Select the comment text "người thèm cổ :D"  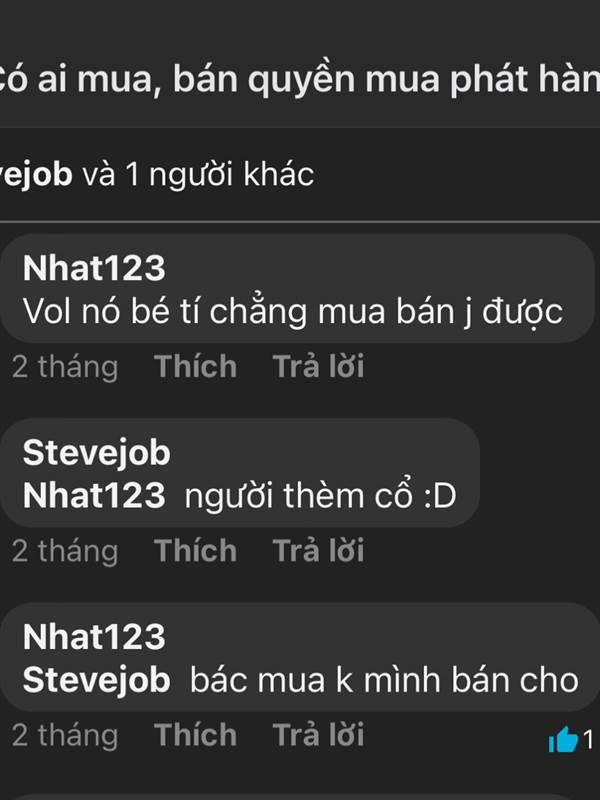[x=320, y=495]
